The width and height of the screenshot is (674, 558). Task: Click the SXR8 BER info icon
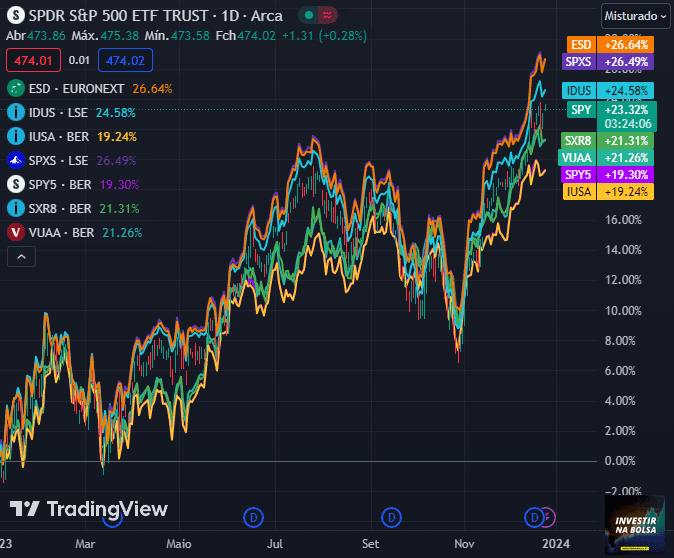(16, 208)
